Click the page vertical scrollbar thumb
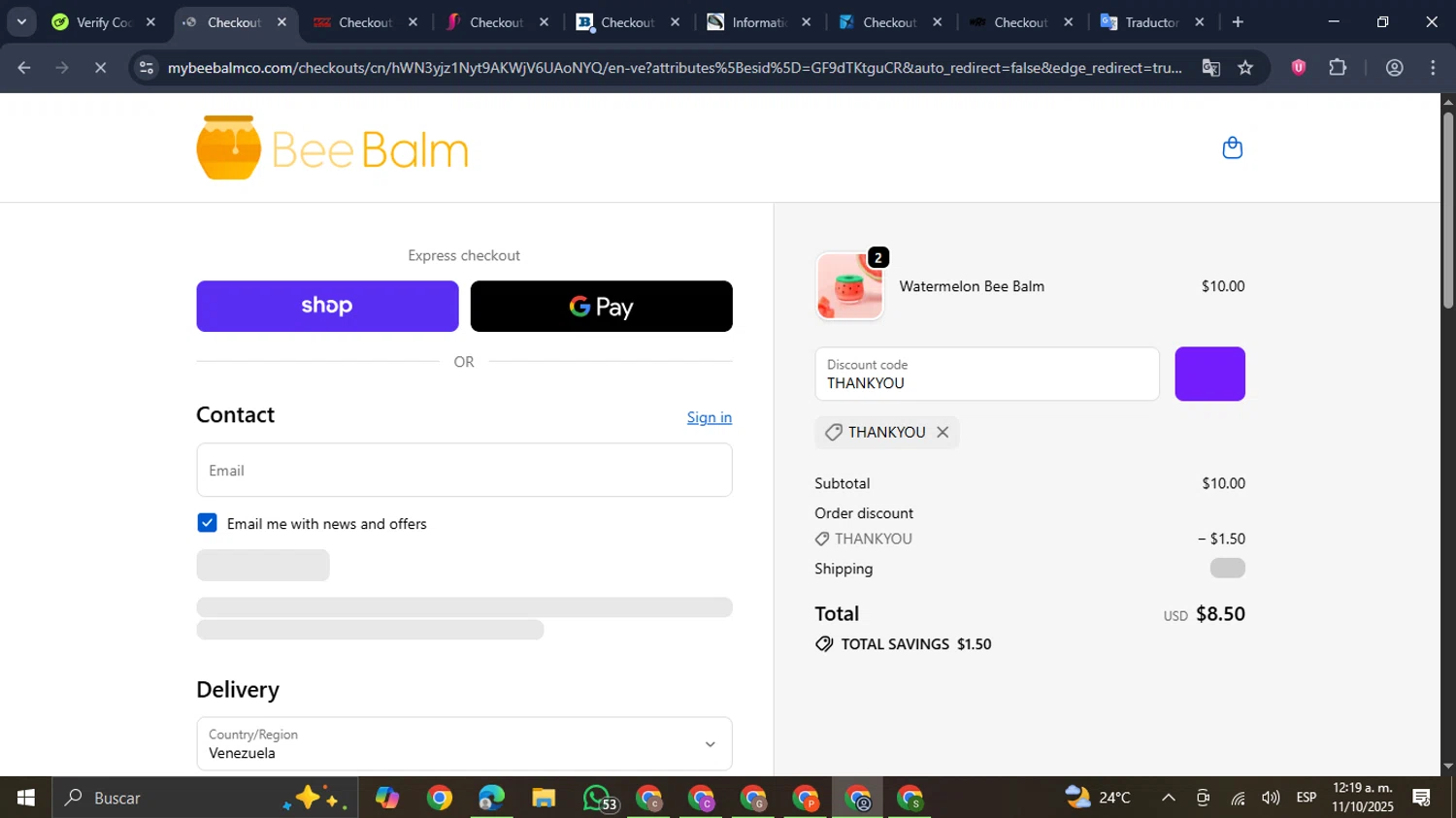Image resolution: width=1456 pixels, height=818 pixels. click(x=1447, y=210)
